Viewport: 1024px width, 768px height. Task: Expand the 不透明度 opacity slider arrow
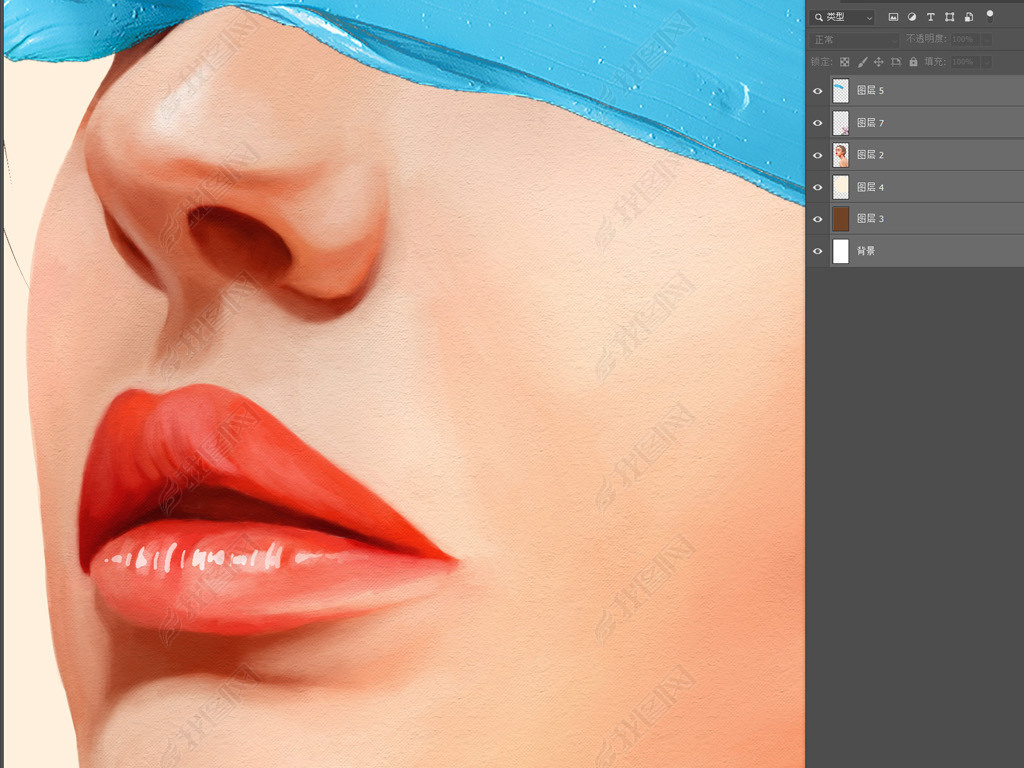tap(986, 39)
